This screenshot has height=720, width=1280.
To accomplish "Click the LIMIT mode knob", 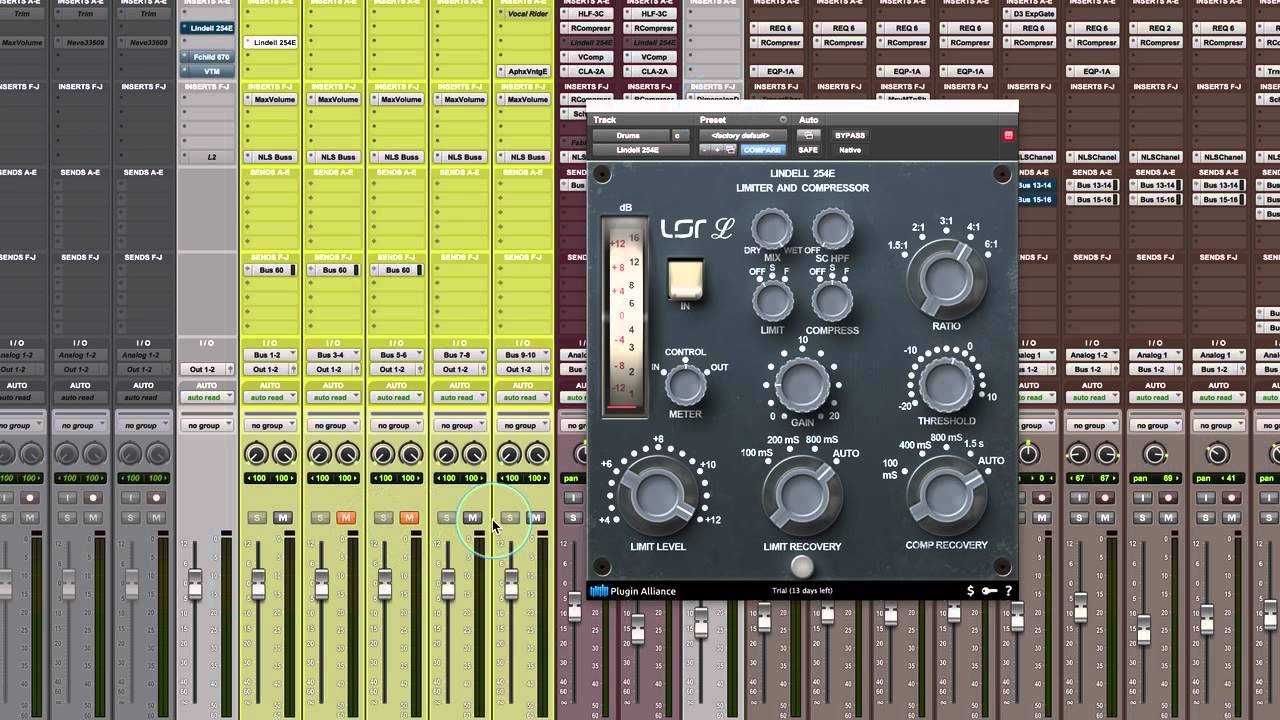I will click(x=772, y=301).
